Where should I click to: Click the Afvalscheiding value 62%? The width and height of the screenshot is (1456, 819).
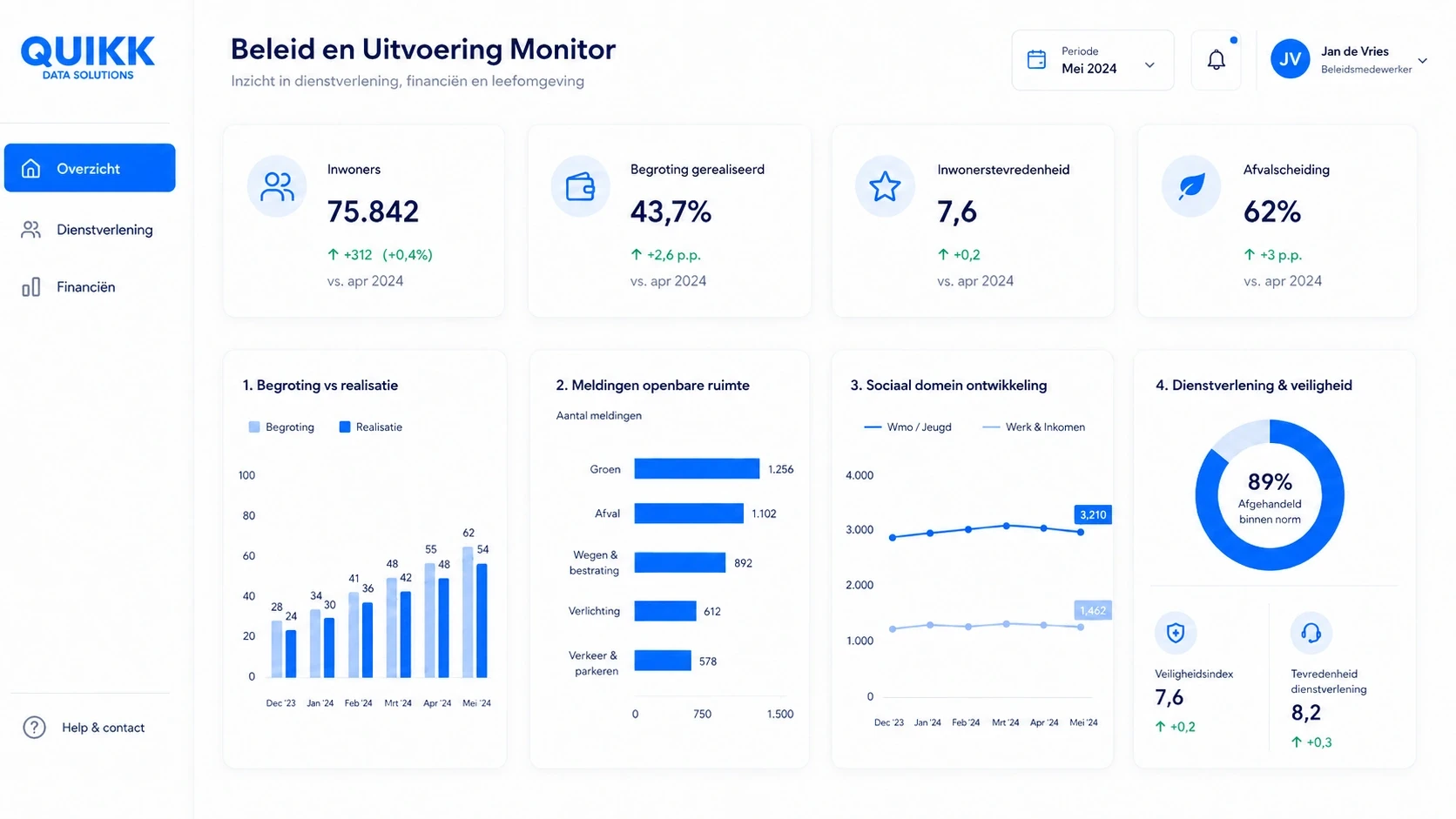[x=1272, y=211]
